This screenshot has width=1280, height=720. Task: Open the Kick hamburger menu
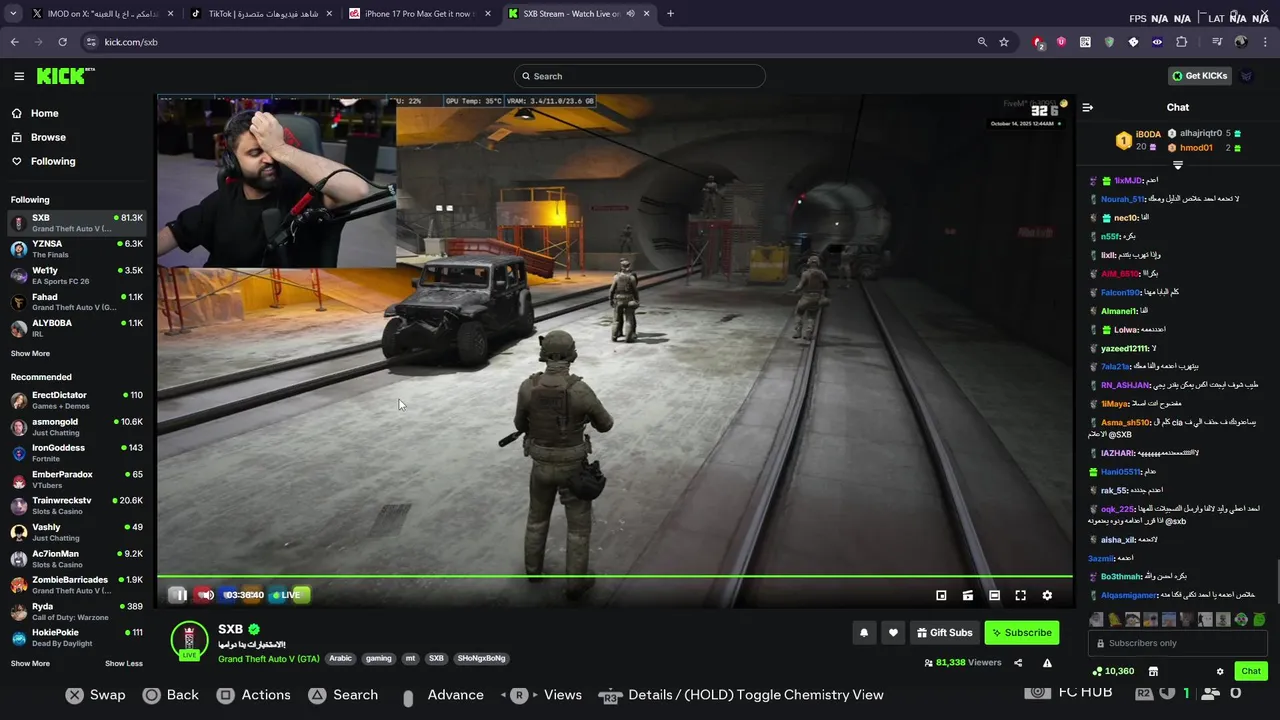point(19,76)
